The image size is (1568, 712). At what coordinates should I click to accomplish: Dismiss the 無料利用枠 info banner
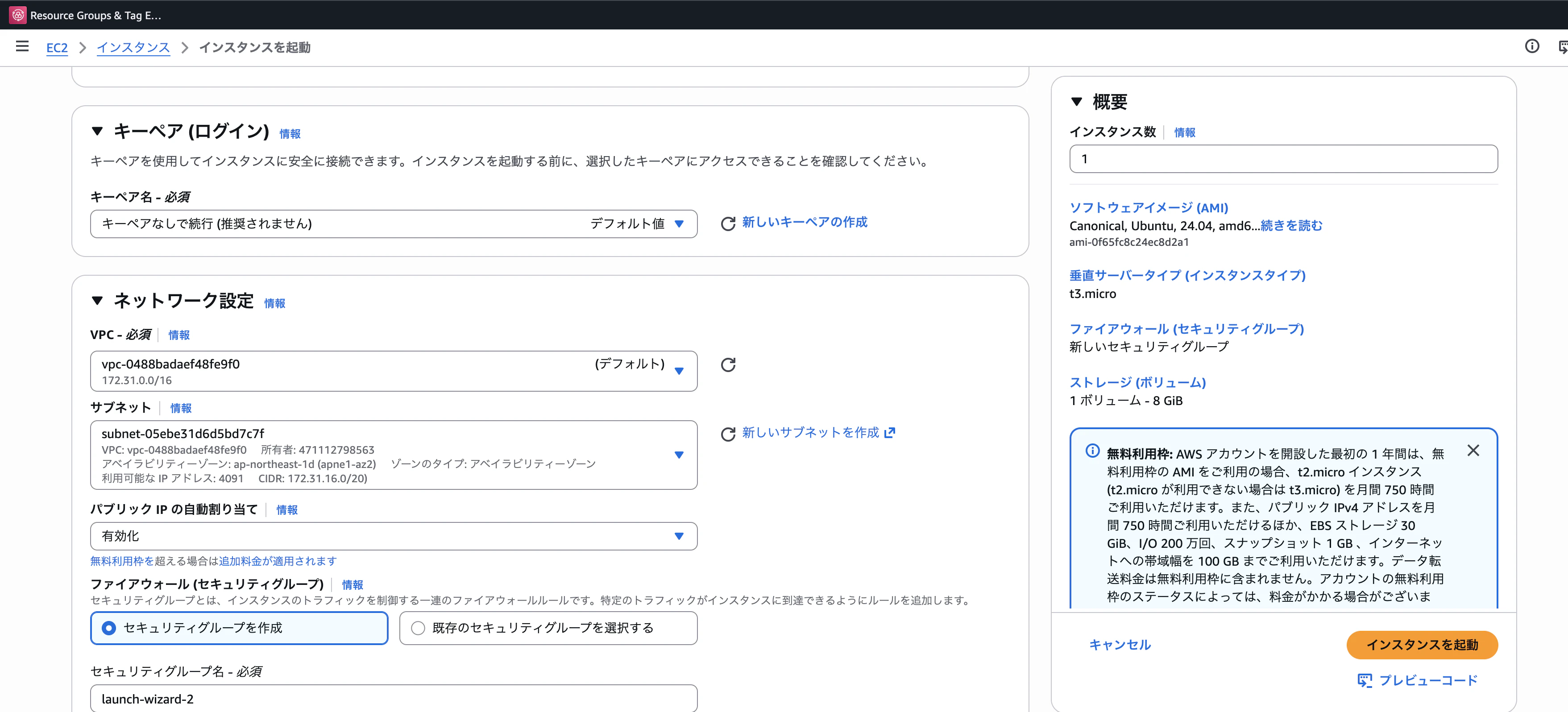click(x=1474, y=450)
